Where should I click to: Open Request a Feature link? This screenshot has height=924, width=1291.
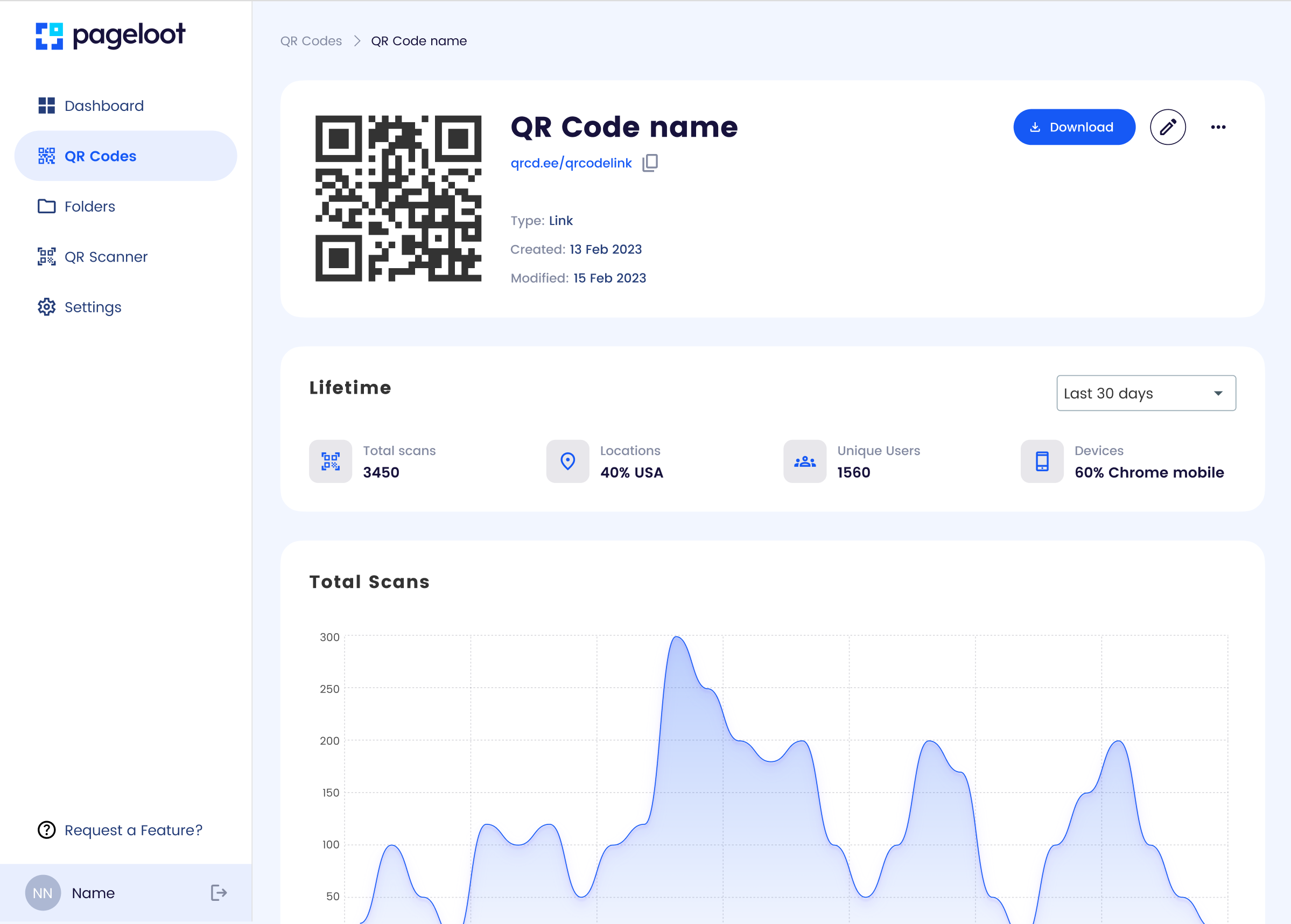(134, 830)
